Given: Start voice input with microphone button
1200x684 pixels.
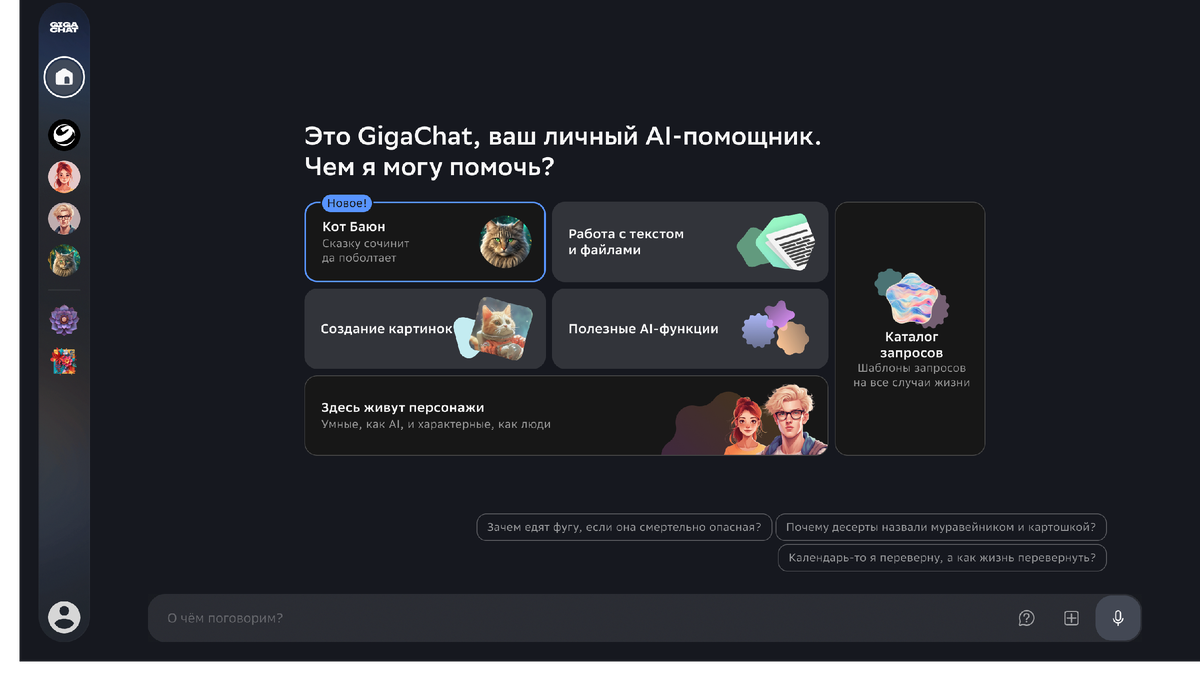Looking at the screenshot, I should (x=1118, y=618).
